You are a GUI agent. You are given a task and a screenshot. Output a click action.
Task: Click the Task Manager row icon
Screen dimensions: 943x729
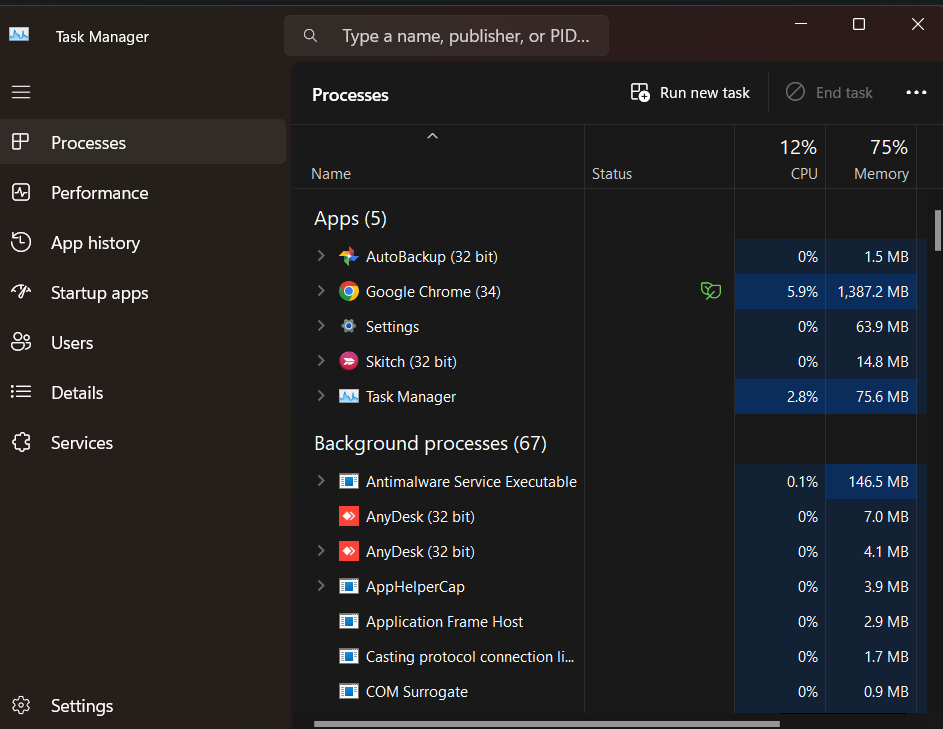[x=348, y=396]
